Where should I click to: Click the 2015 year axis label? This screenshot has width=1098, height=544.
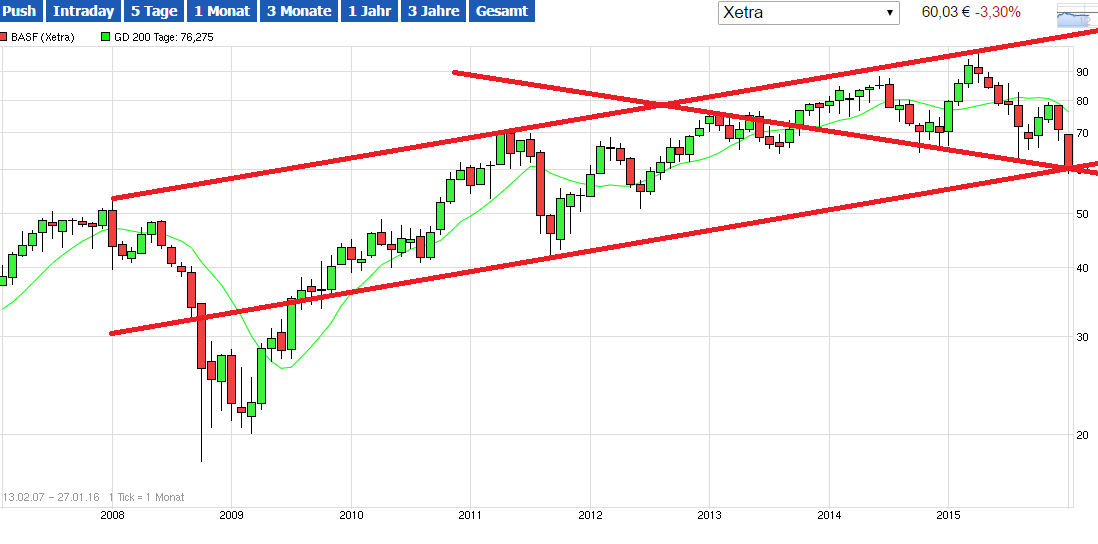click(949, 516)
